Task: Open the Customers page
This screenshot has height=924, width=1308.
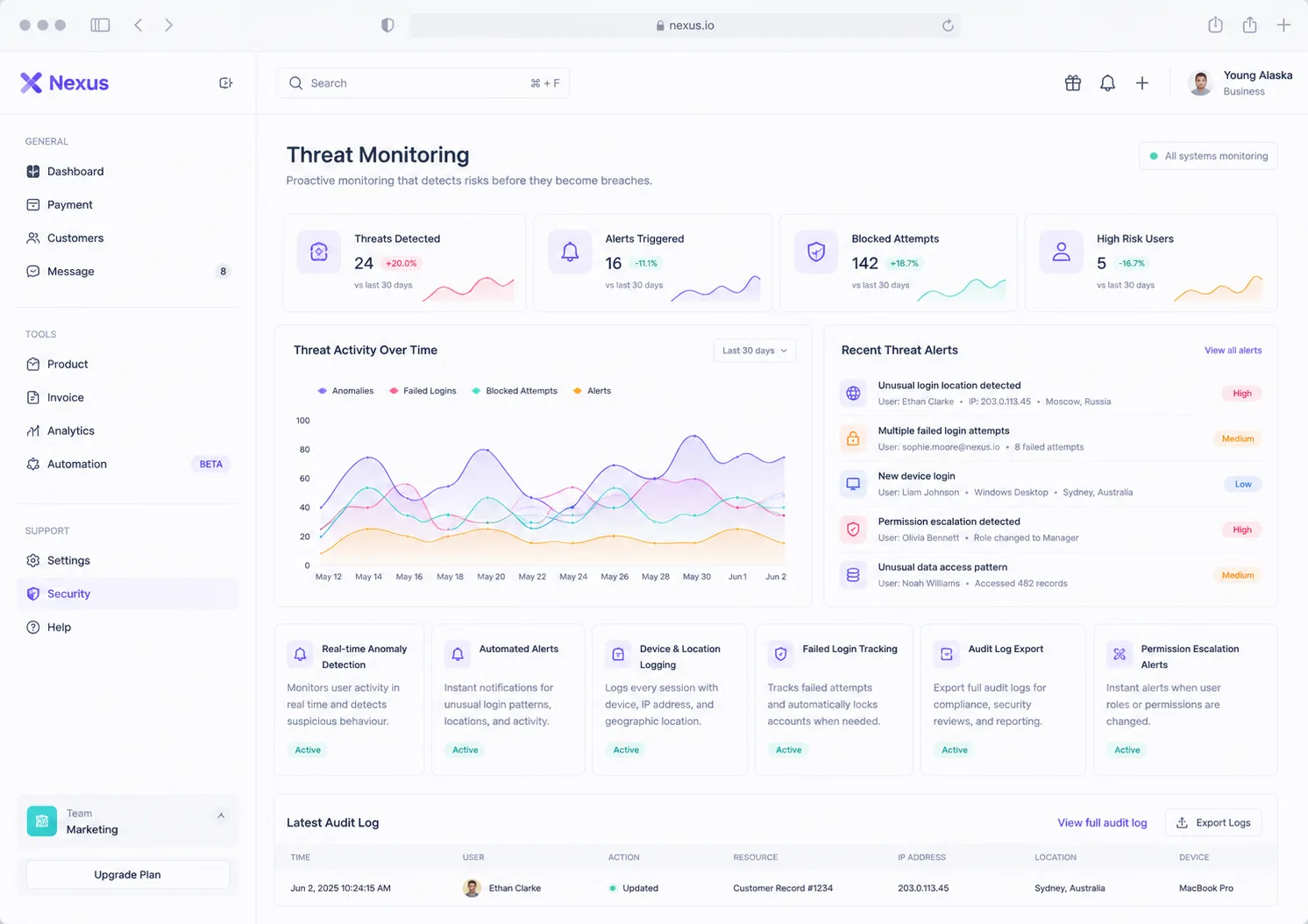Action: coord(128,238)
